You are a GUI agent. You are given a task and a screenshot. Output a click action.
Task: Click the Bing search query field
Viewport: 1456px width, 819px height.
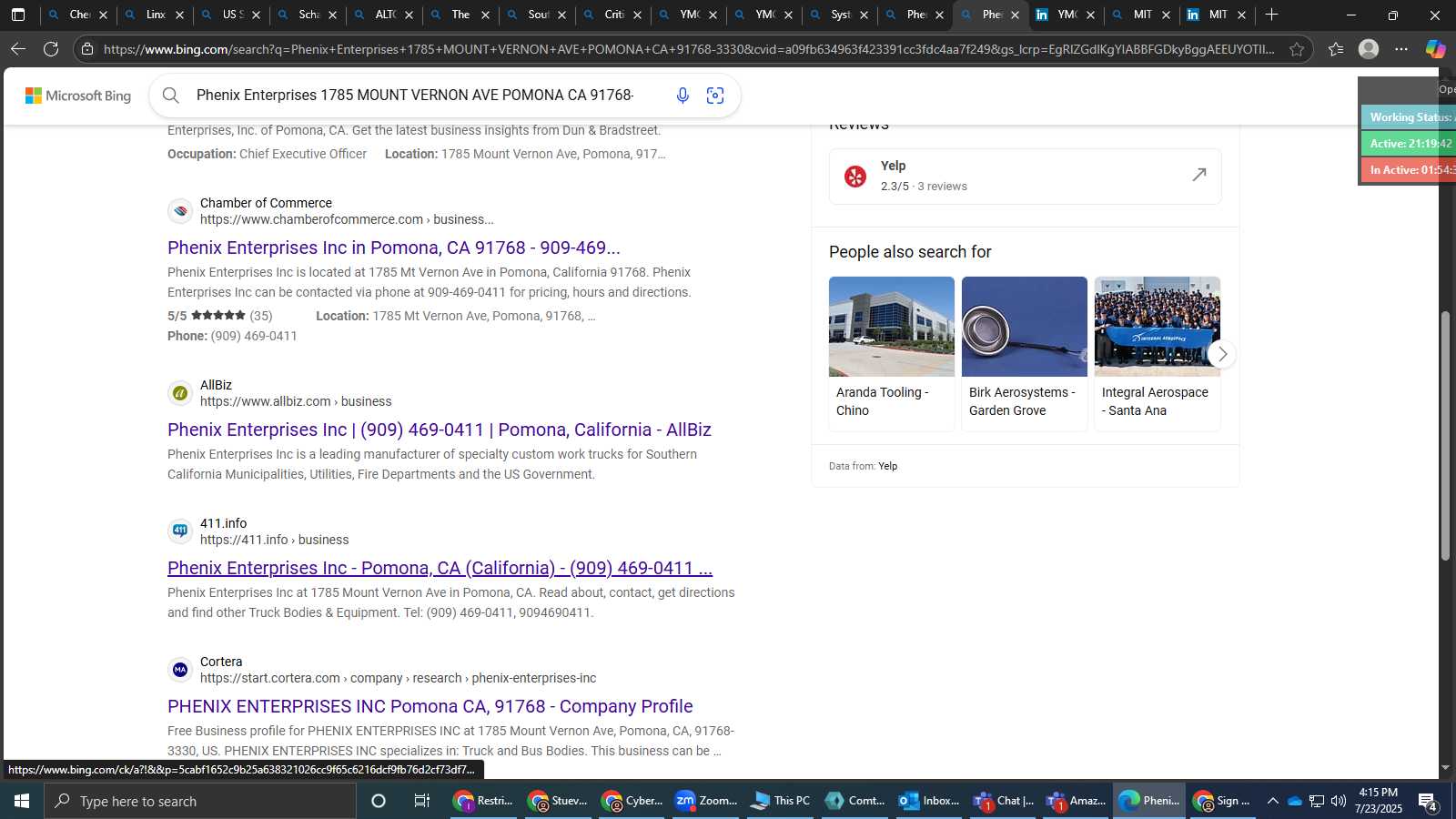tap(415, 95)
